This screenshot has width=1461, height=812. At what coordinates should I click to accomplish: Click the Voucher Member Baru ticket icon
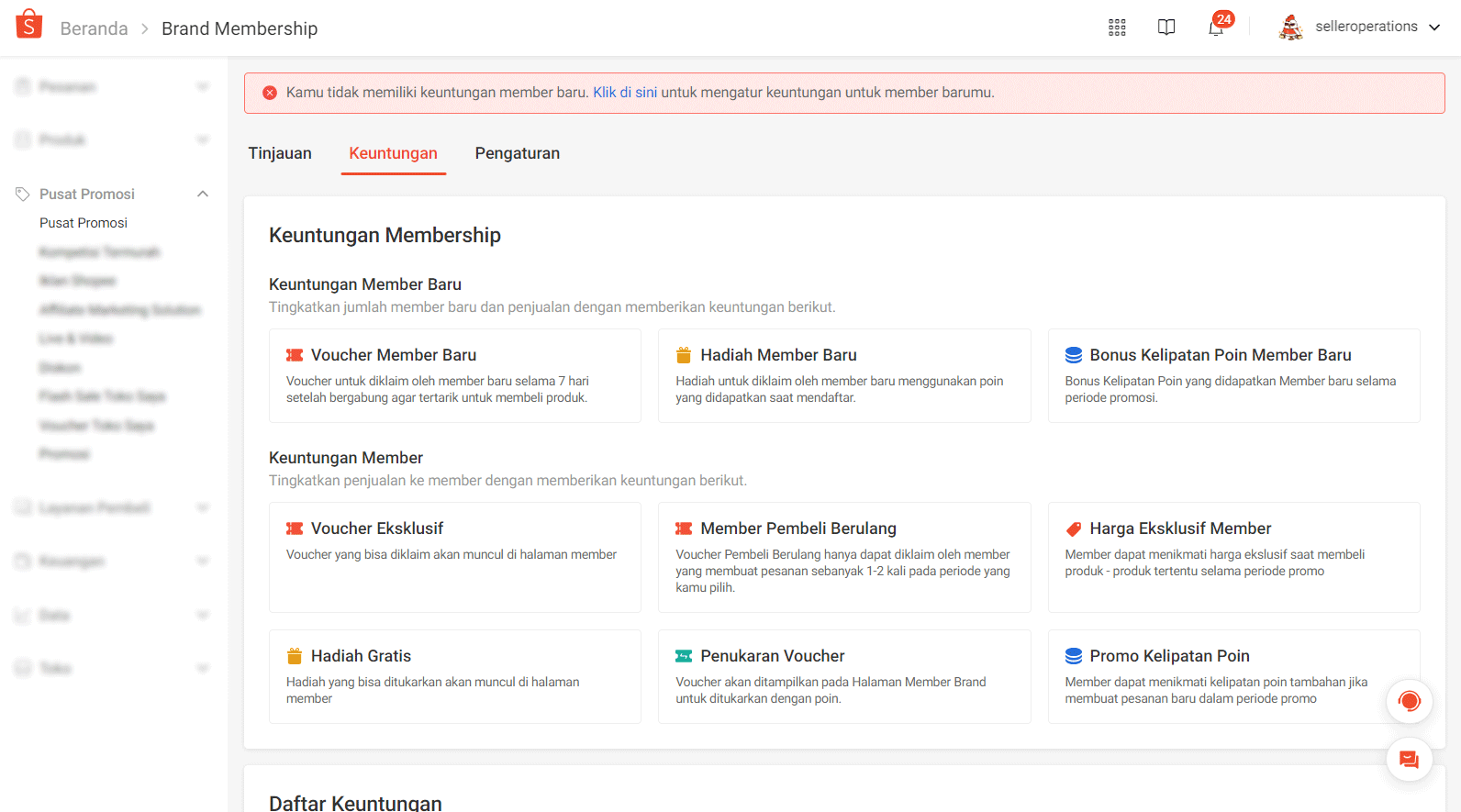tap(295, 355)
